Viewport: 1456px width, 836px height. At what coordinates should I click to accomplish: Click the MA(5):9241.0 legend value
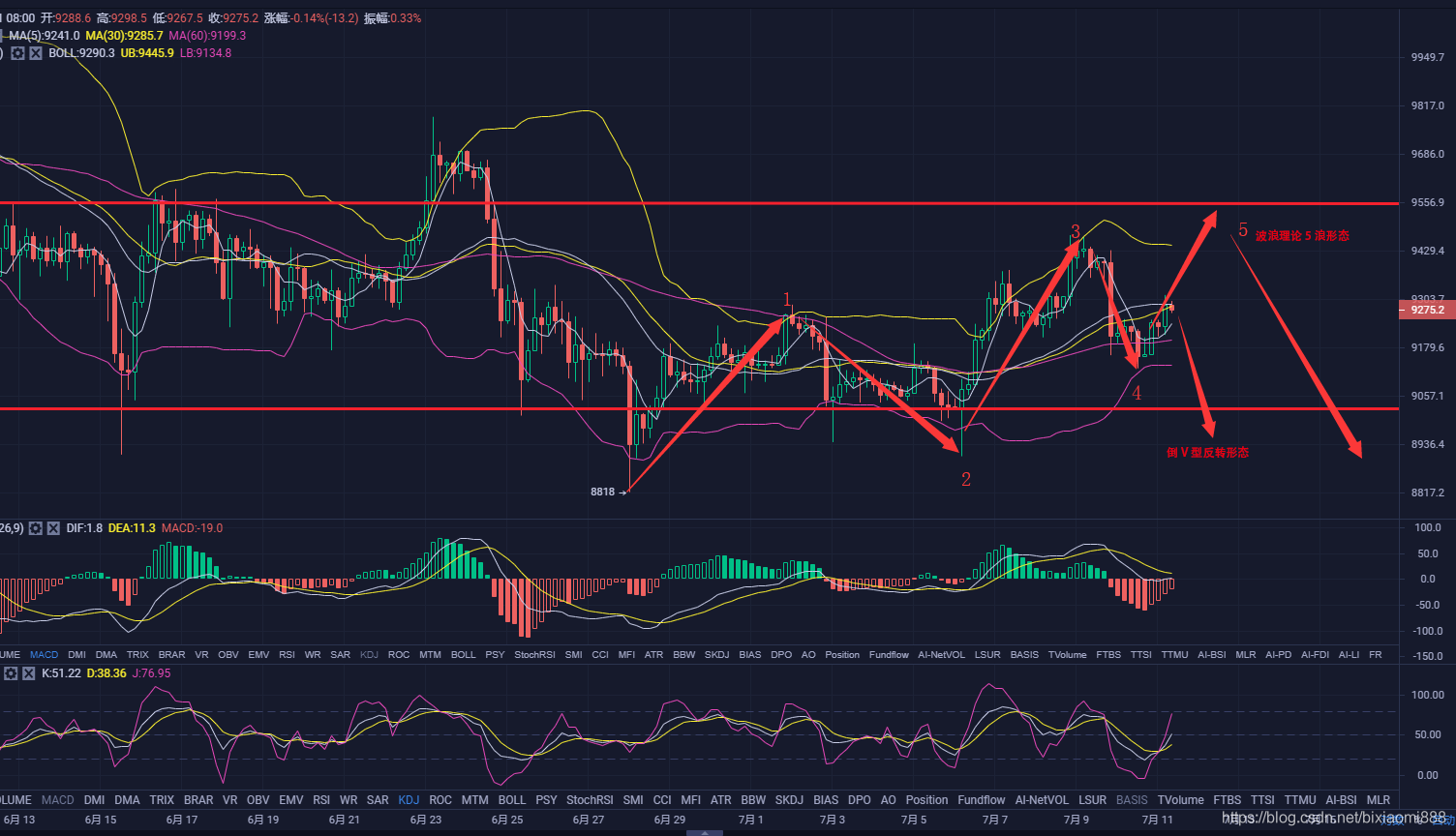pos(45,36)
